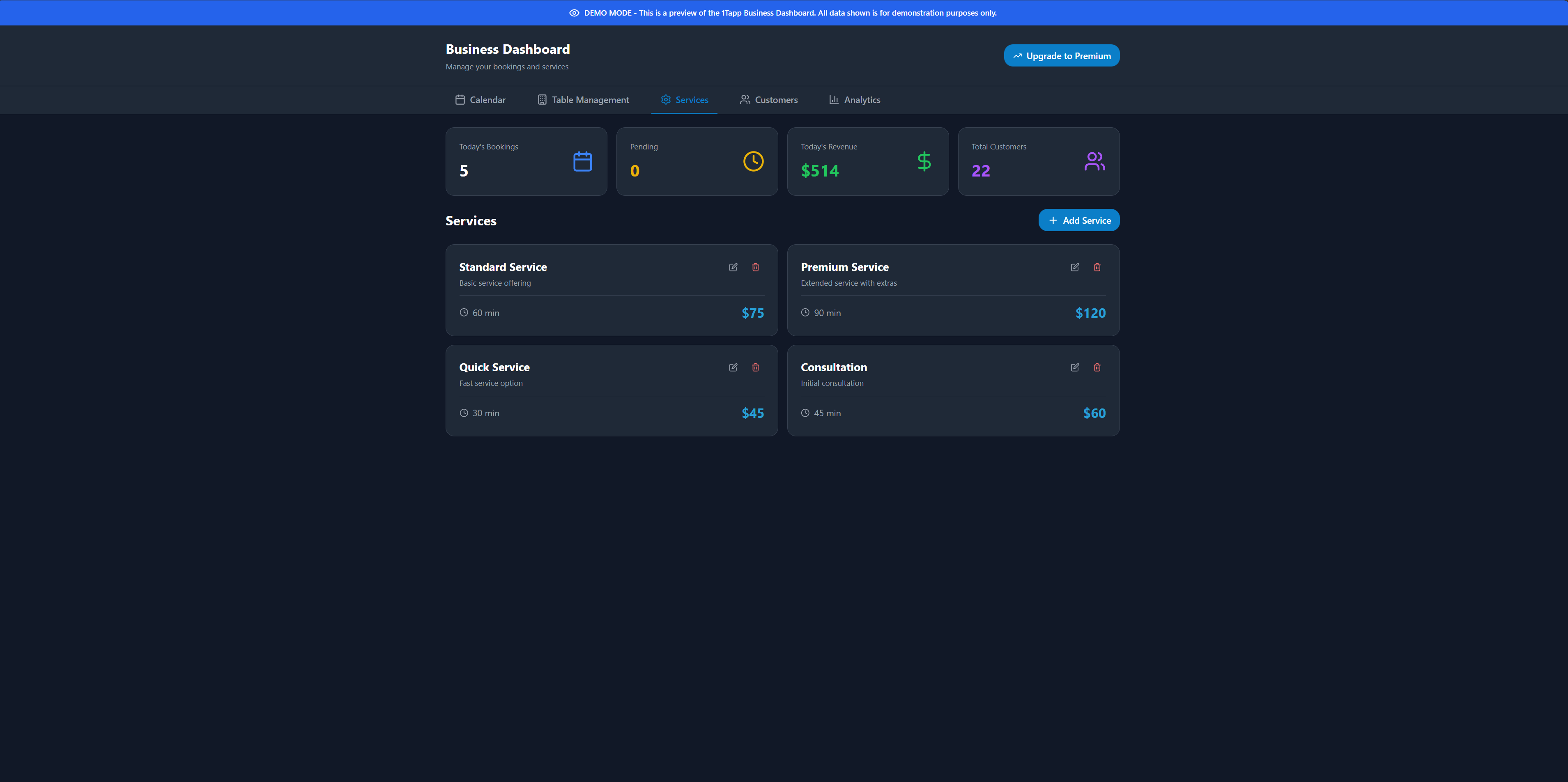Edit the Quick Service entry

coord(733,367)
